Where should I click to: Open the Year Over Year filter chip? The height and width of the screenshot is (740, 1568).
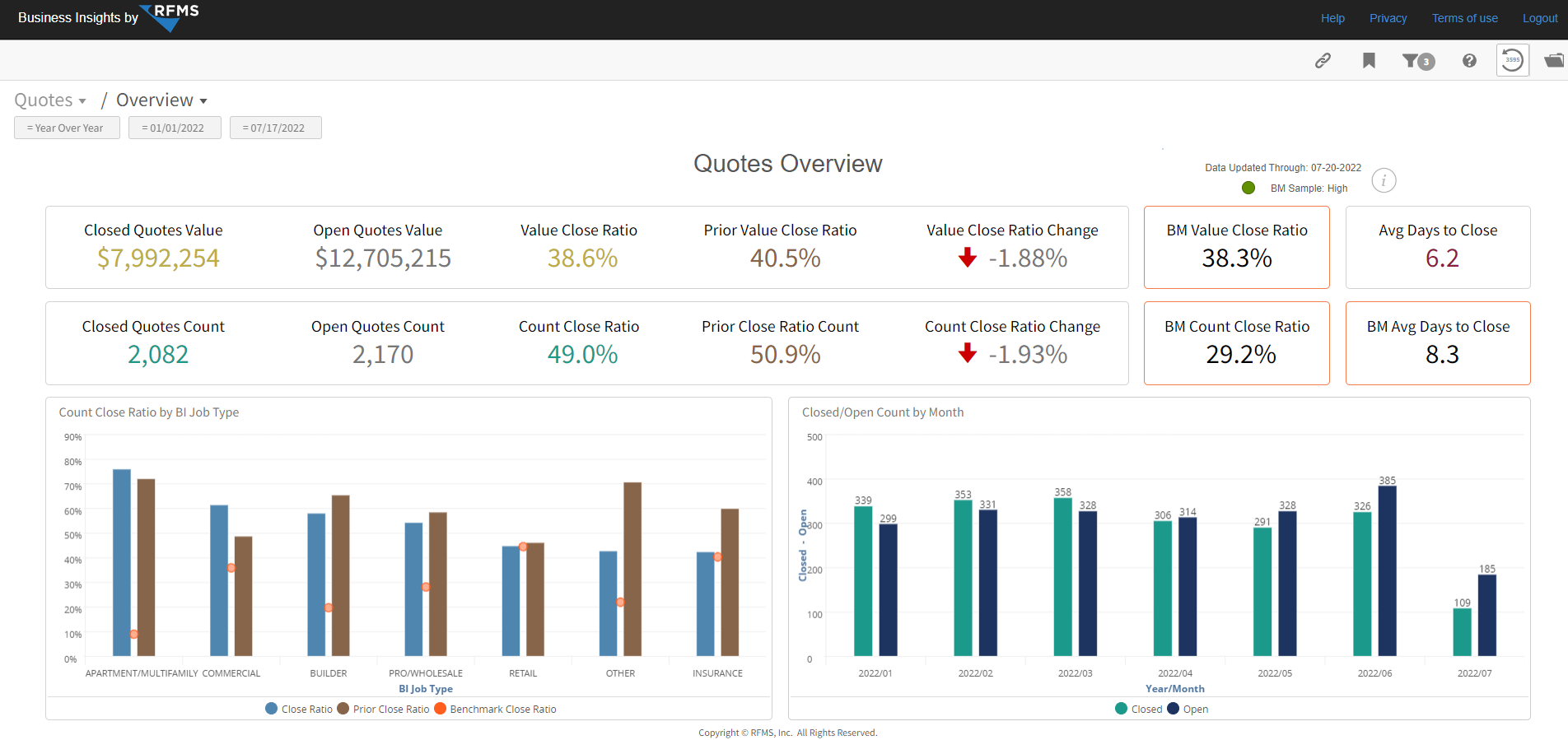point(67,128)
